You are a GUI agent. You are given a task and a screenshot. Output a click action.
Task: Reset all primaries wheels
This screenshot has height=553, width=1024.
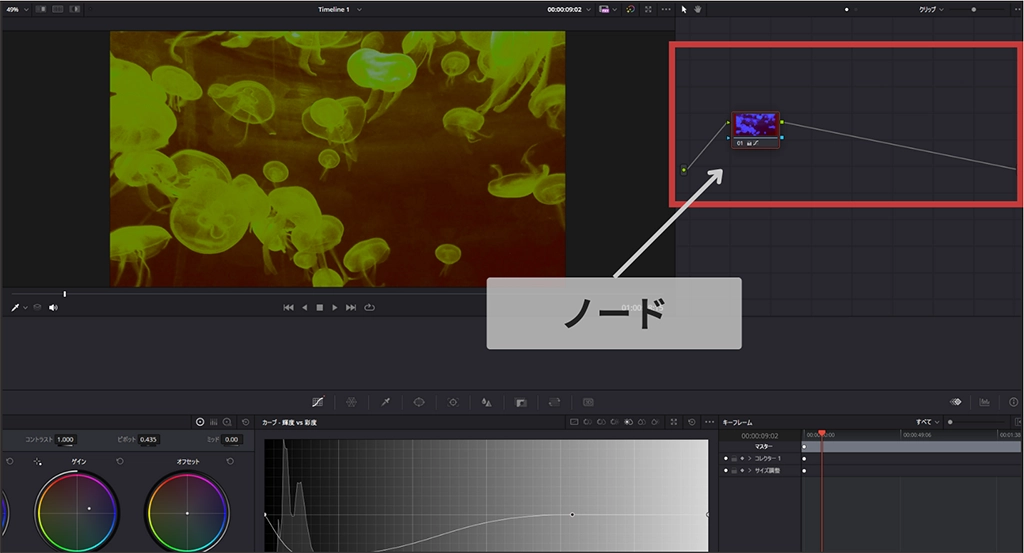coord(246,422)
